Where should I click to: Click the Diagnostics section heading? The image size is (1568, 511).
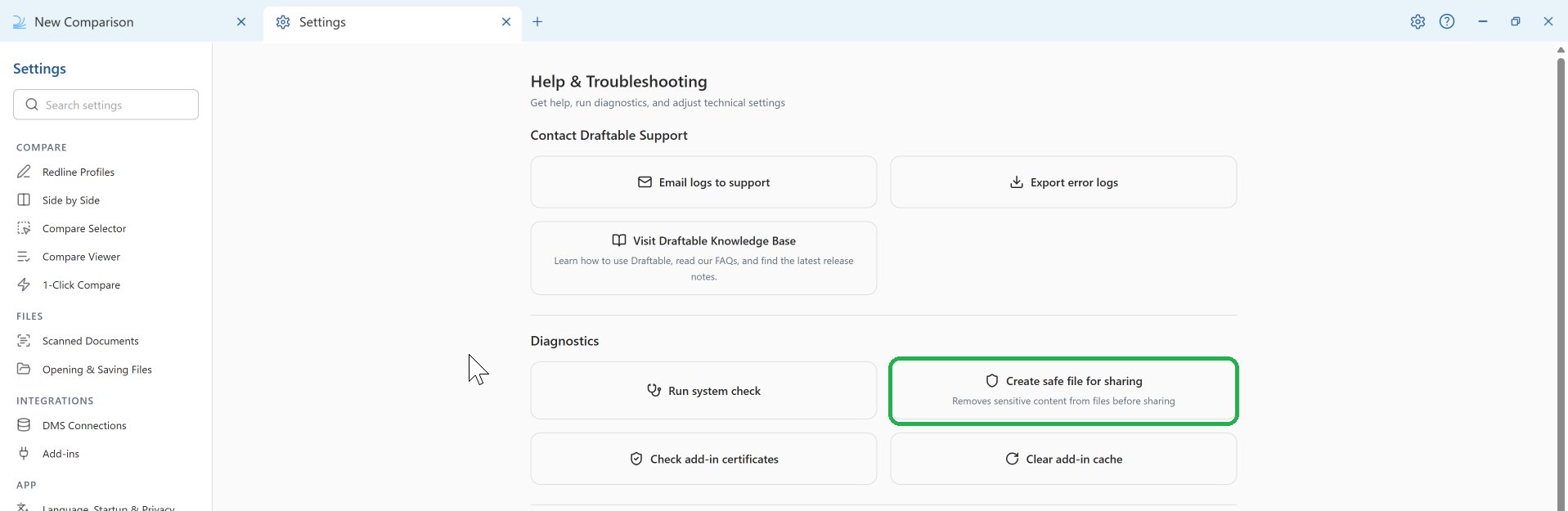[x=564, y=341]
